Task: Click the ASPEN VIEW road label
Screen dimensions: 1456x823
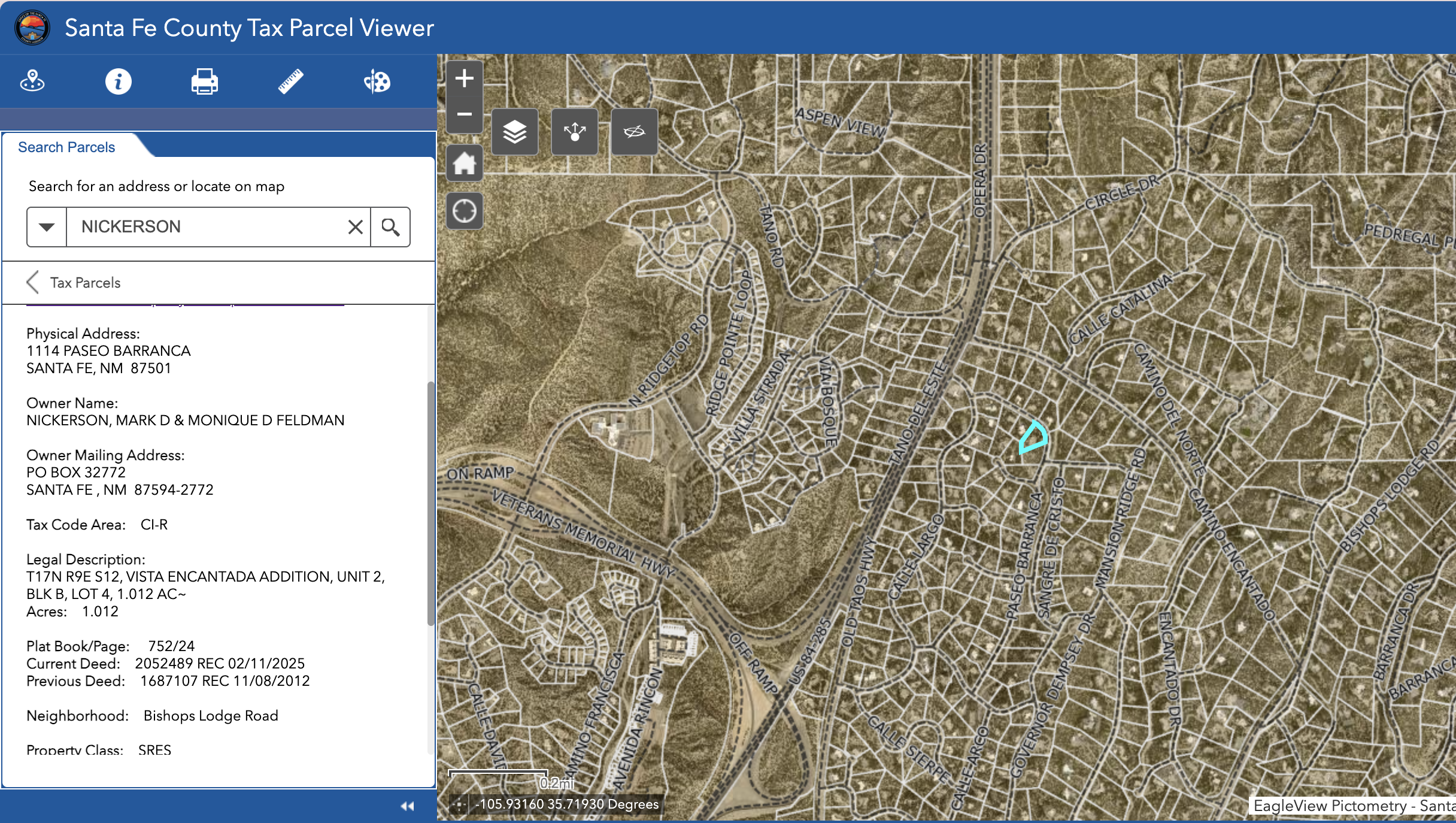Action: tap(840, 122)
